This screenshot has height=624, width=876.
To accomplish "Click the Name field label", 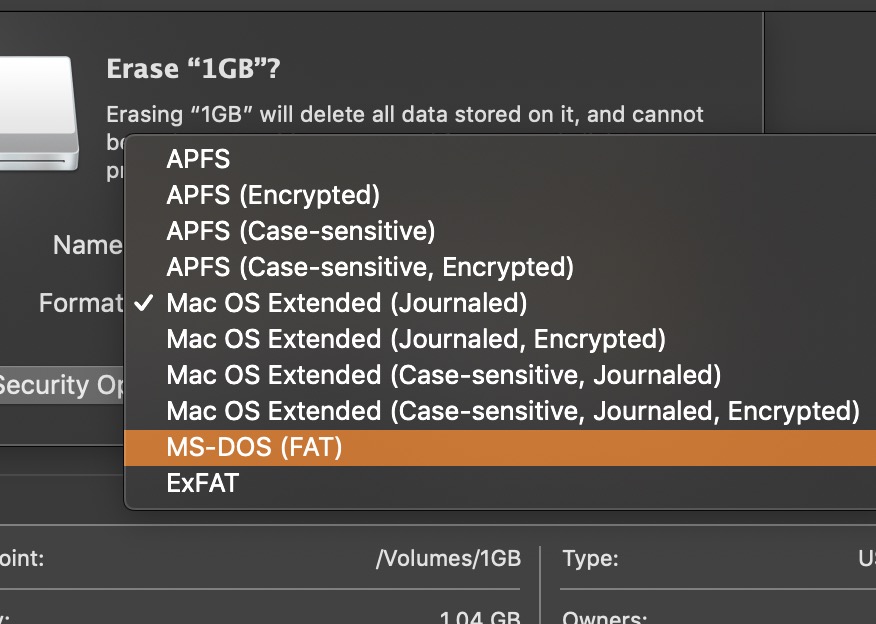I will 87,245.
